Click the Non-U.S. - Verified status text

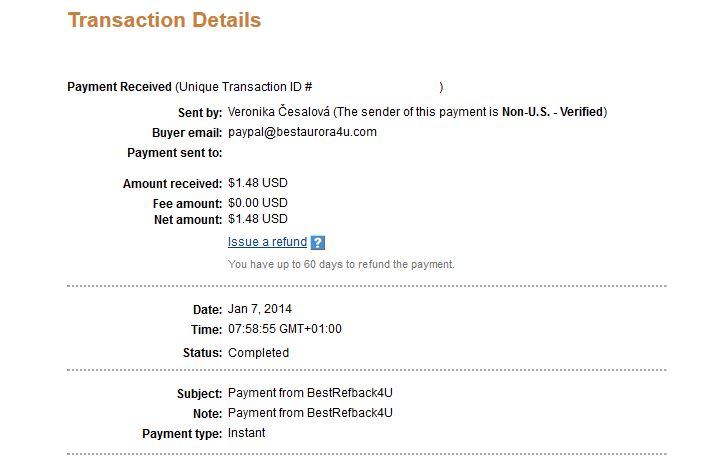click(552, 112)
